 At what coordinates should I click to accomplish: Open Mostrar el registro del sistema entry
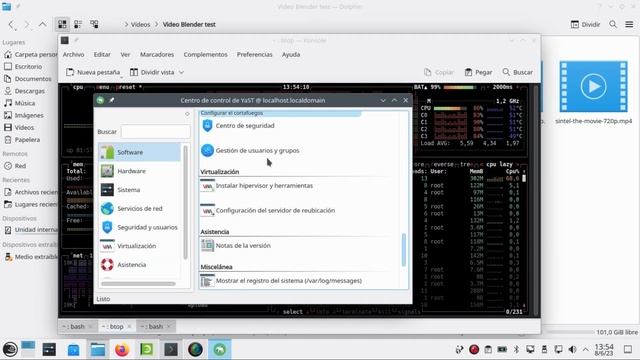tap(281, 281)
